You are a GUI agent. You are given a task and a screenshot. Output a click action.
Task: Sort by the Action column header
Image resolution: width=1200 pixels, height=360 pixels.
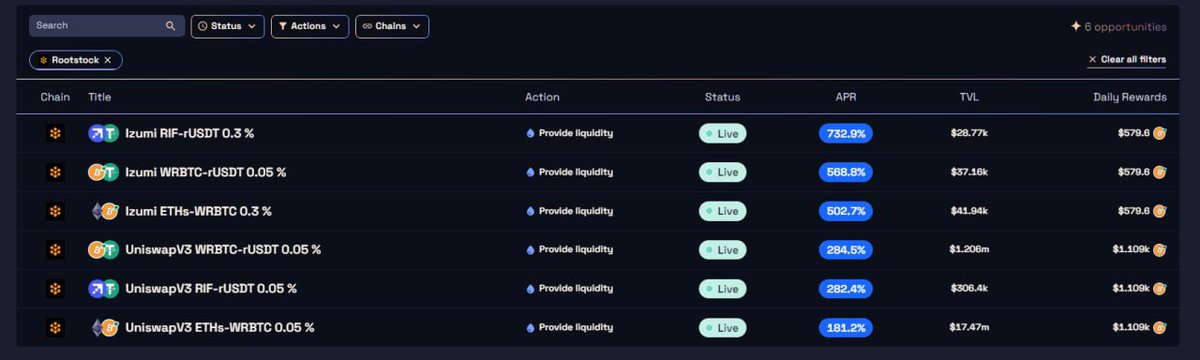click(542, 97)
